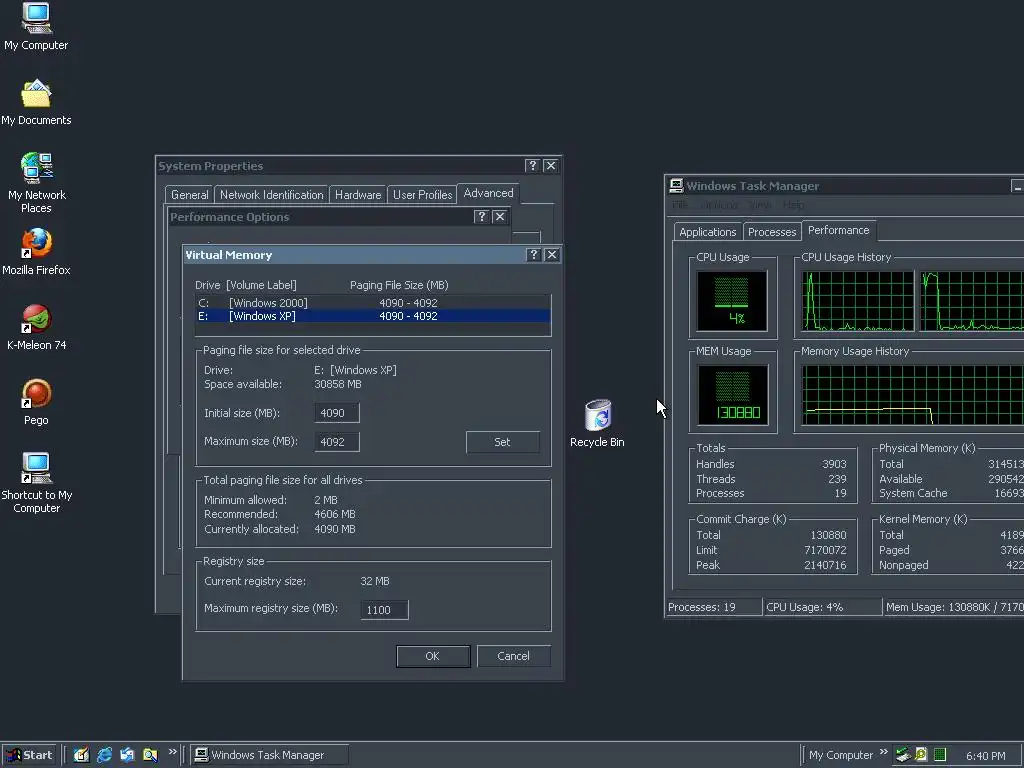Launch the Mozilla Firefox shortcut
Image resolution: width=1024 pixels, height=768 pixels.
point(36,251)
